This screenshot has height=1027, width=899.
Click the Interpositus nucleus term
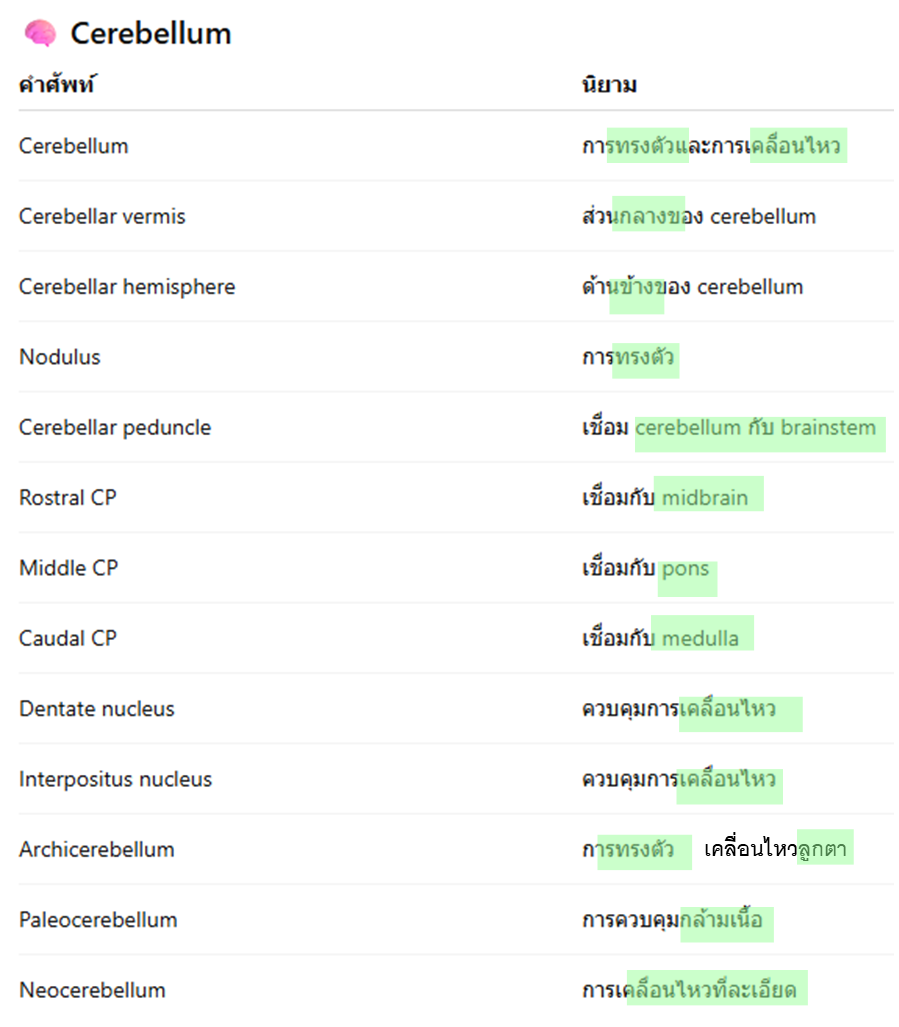(x=116, y=779)
